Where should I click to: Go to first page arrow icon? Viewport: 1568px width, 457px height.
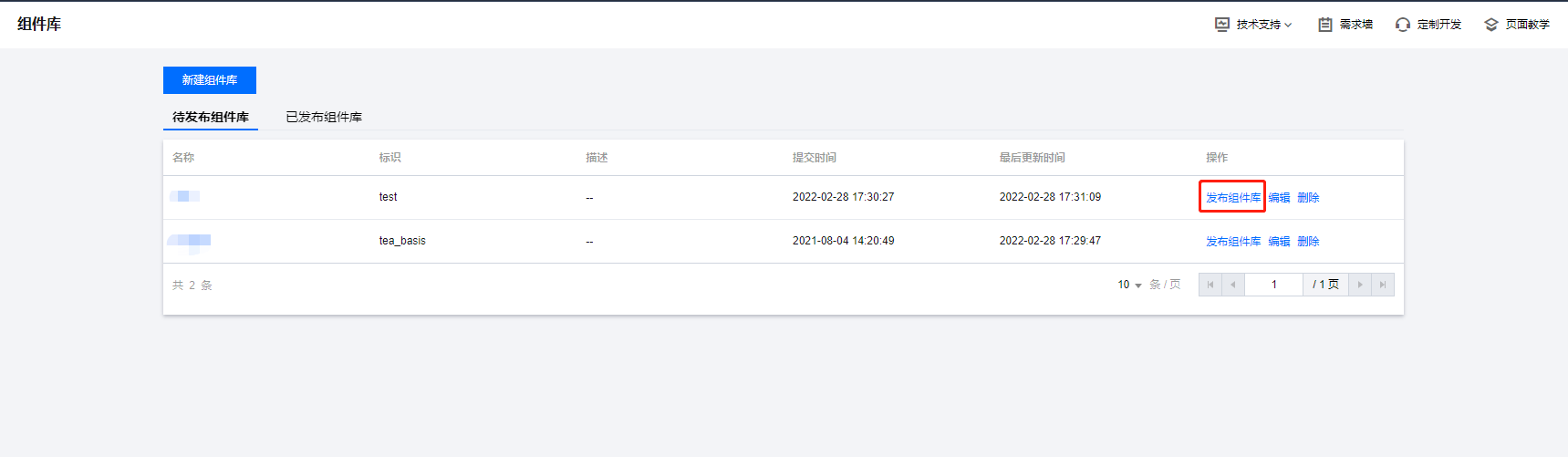pyautogui.click(x=1210, y=285)
